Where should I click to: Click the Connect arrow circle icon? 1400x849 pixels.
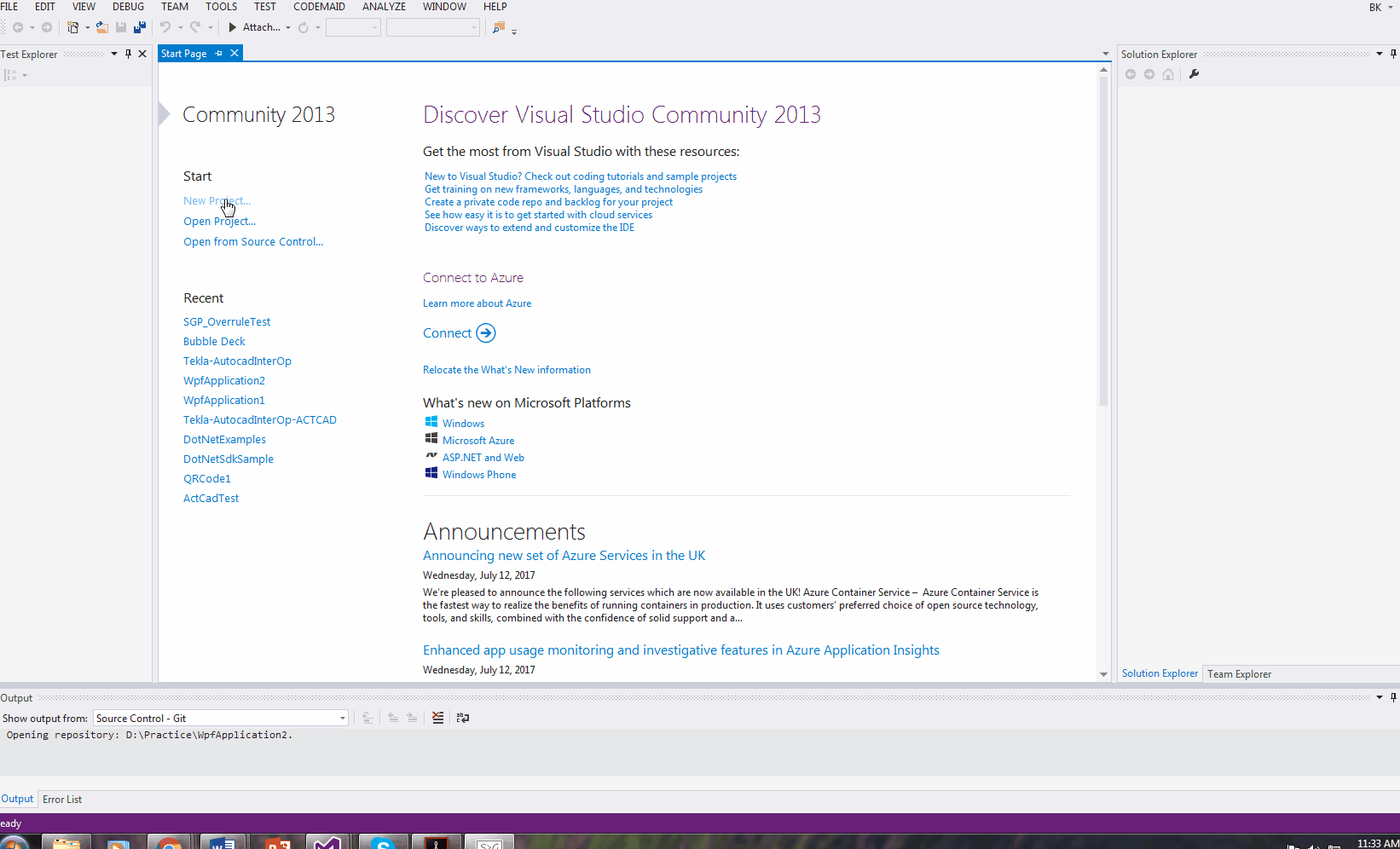click(485, 333)
